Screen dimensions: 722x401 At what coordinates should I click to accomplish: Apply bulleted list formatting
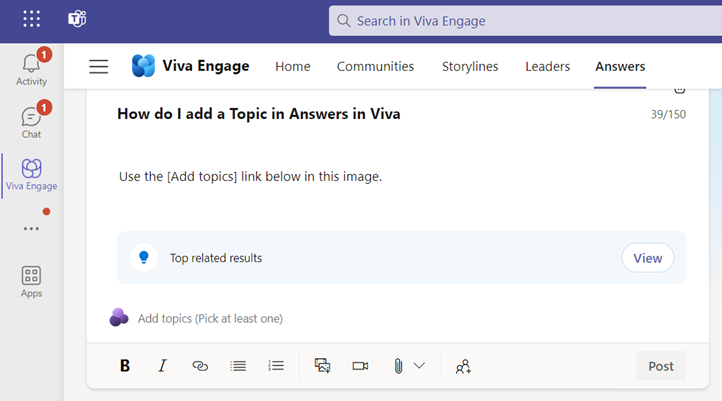point(238,366)
